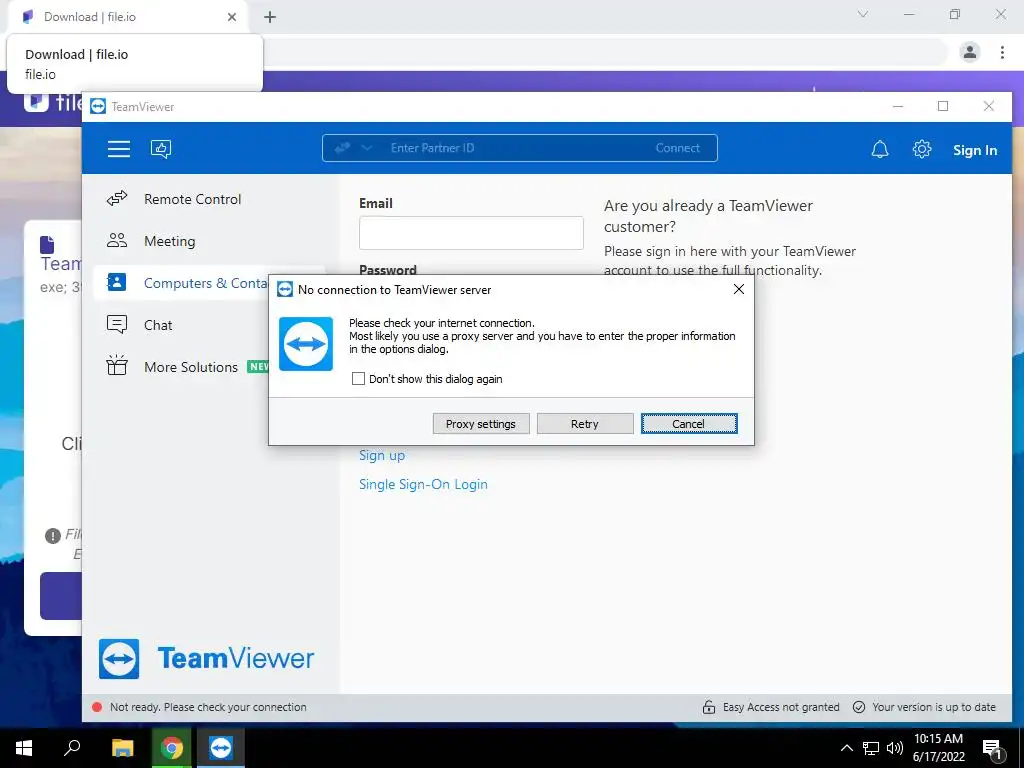Image resolution: width=1024 pixels, height=768 pixels.
Task: Show hidden system tray icons
Action: tap(846, 748)
